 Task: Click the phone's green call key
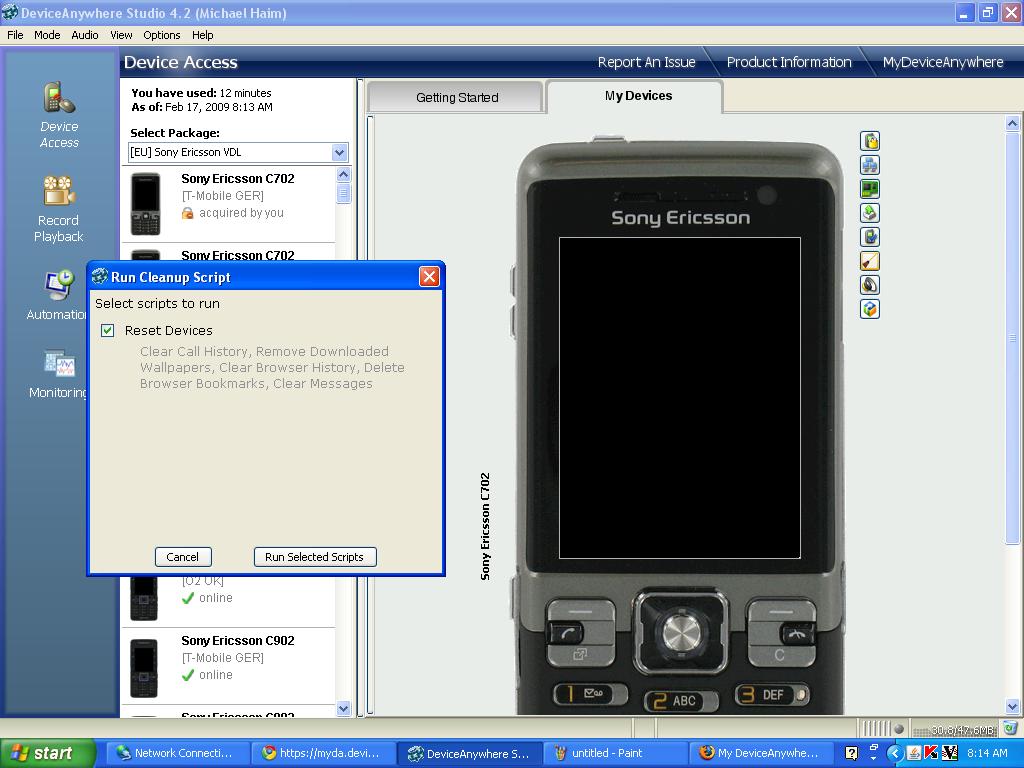pyautogui.click(x=567, y=632)
